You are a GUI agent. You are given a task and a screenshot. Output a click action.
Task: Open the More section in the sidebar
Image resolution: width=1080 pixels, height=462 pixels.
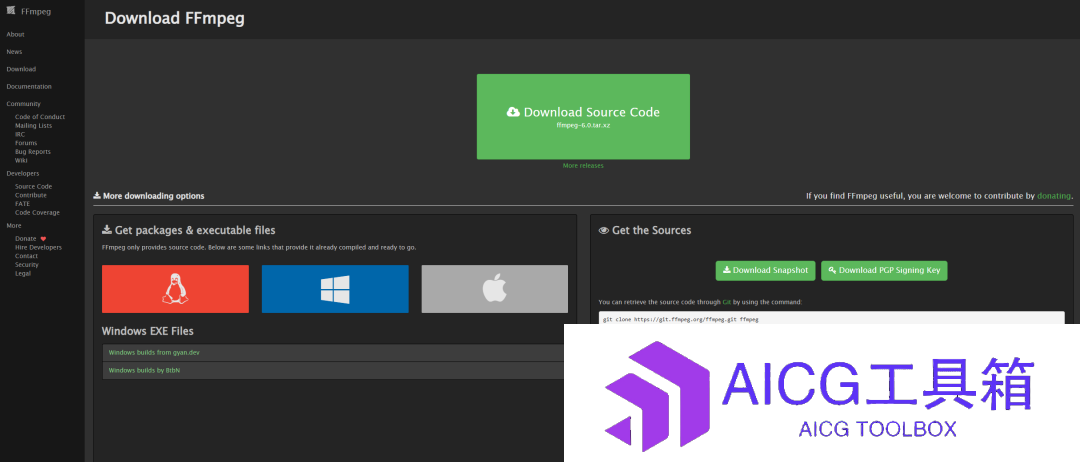[x=14, y=226]
